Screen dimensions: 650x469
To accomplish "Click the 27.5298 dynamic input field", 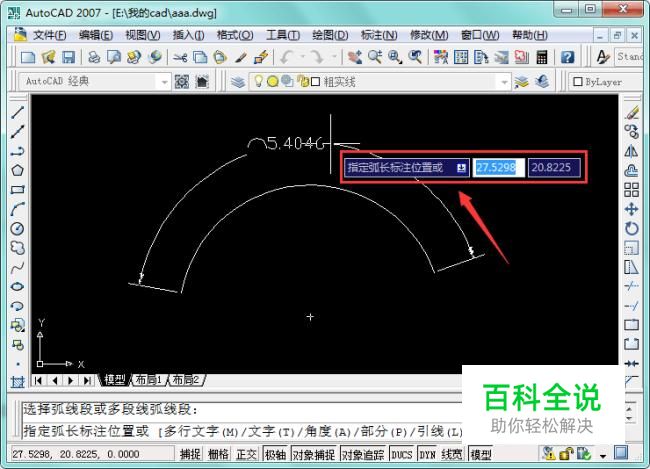I will click(x=498, y=168).
